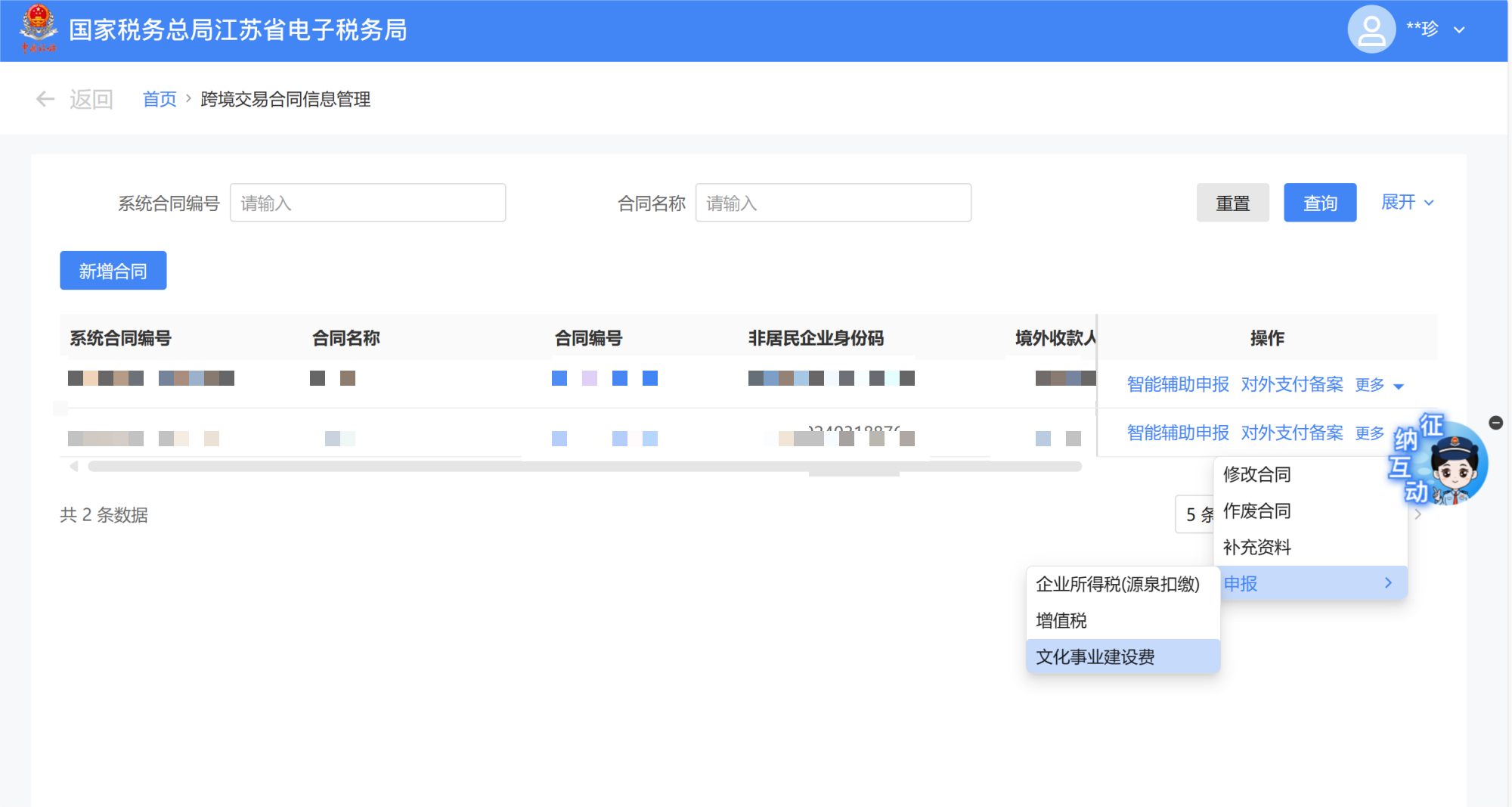Screen dimensions: 1512x807
Task: Select 文化事业建设费 option
Action: pyautogui.click(x=1095, y=656)
